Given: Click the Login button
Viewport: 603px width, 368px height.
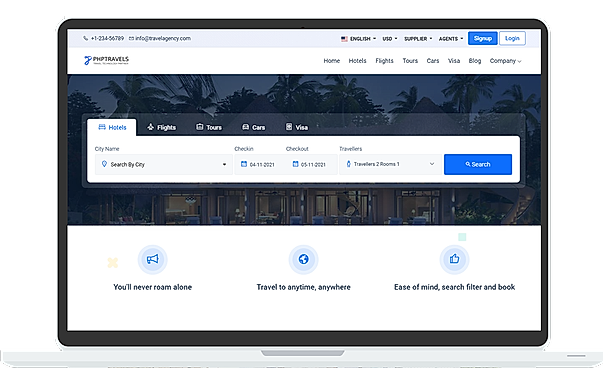Looking at the screenshot, I should point(512,38).
